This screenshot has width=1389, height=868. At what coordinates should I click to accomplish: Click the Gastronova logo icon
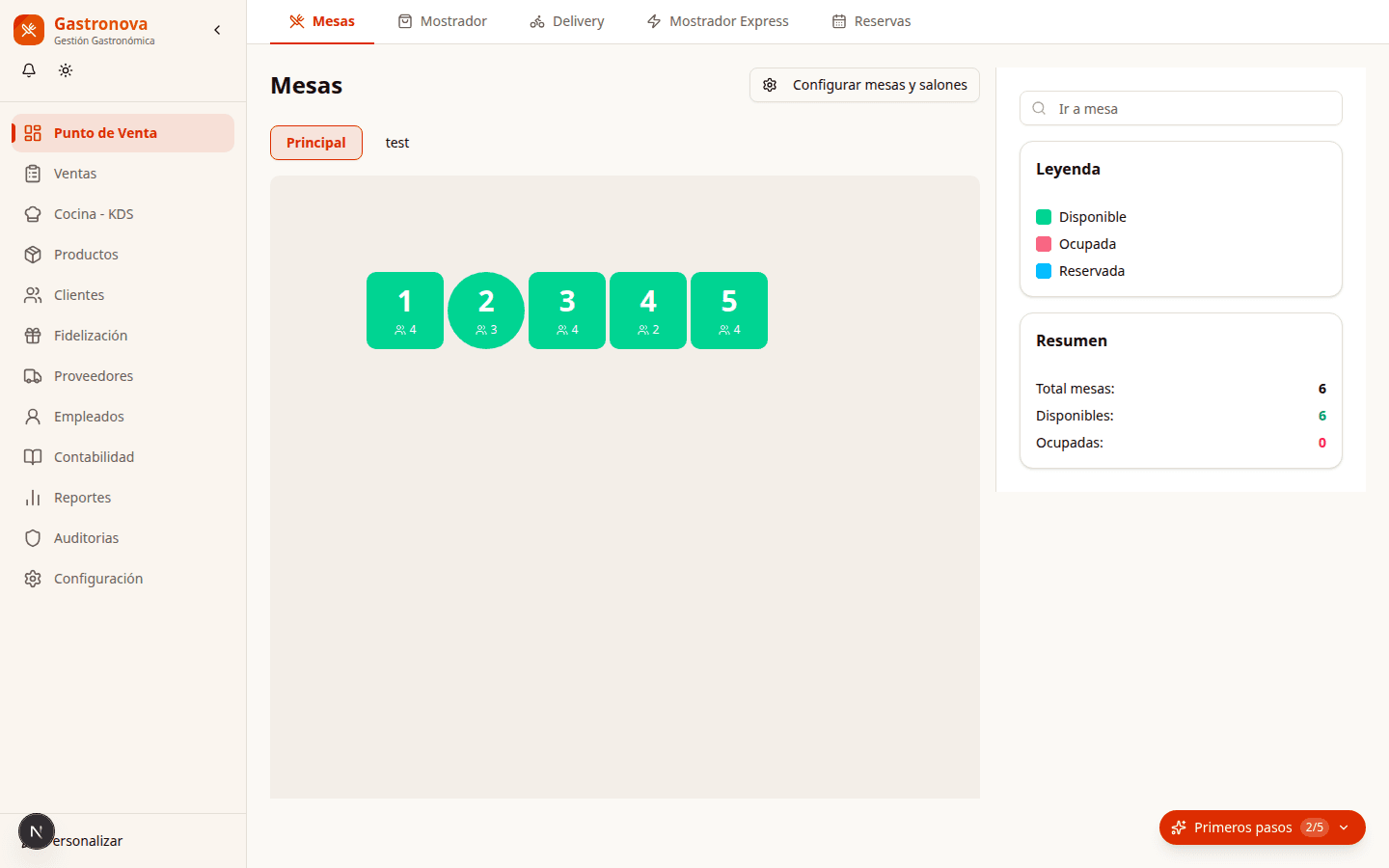tap(29, 30)
